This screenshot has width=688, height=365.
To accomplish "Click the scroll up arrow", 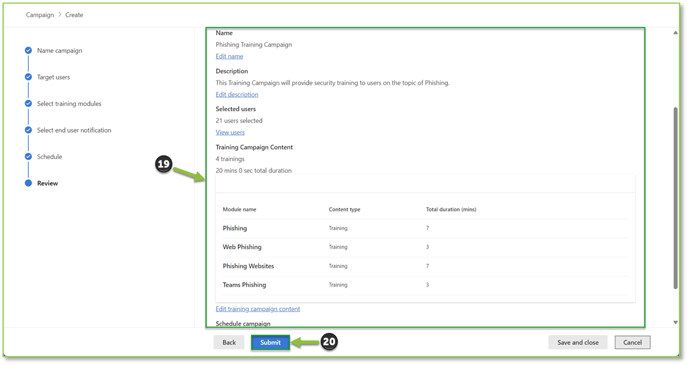I will [x=675, y=33].
